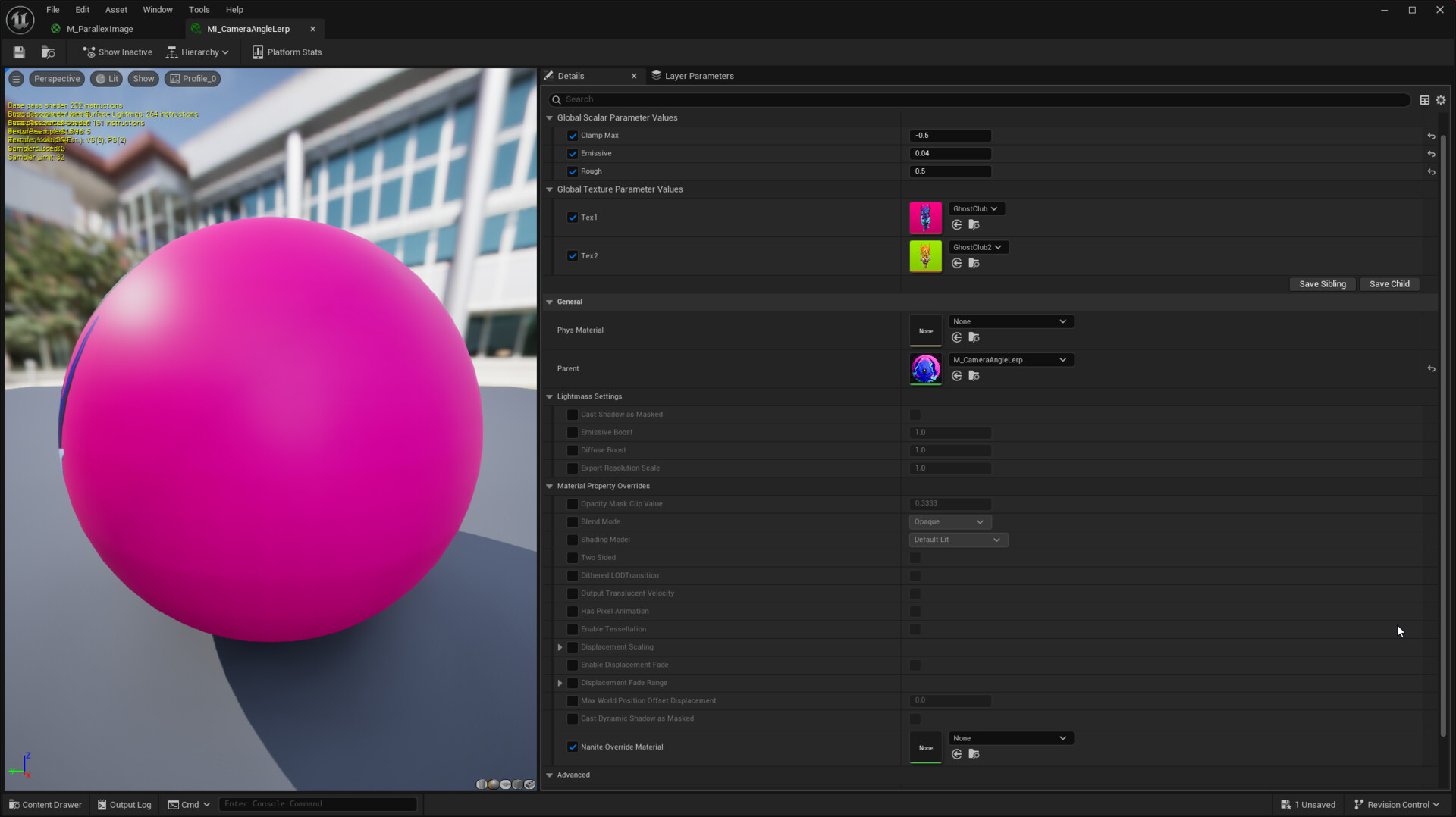Collapse the Lightmass Settings section

(550, 396)
